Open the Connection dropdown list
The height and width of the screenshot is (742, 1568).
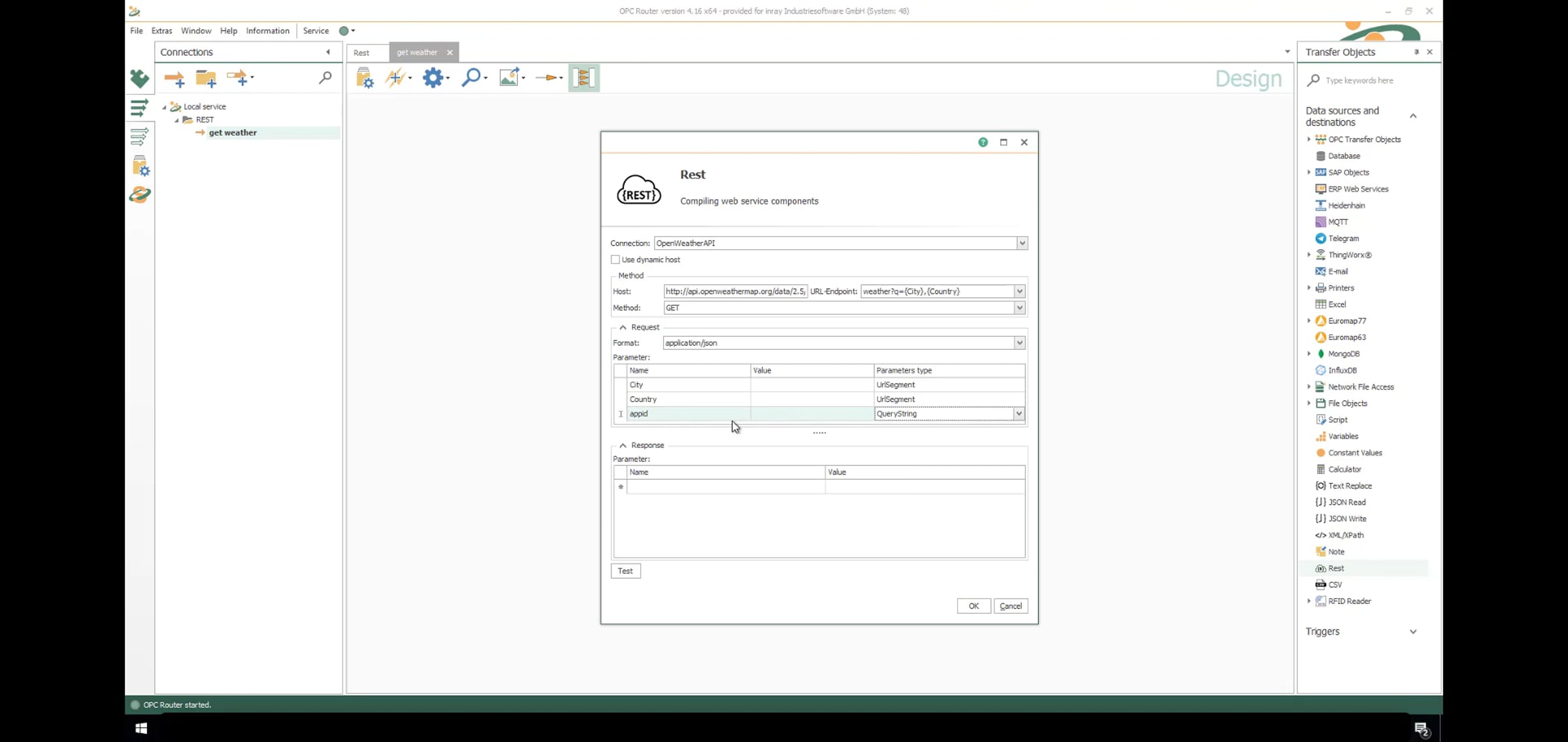click(1022, 243)
